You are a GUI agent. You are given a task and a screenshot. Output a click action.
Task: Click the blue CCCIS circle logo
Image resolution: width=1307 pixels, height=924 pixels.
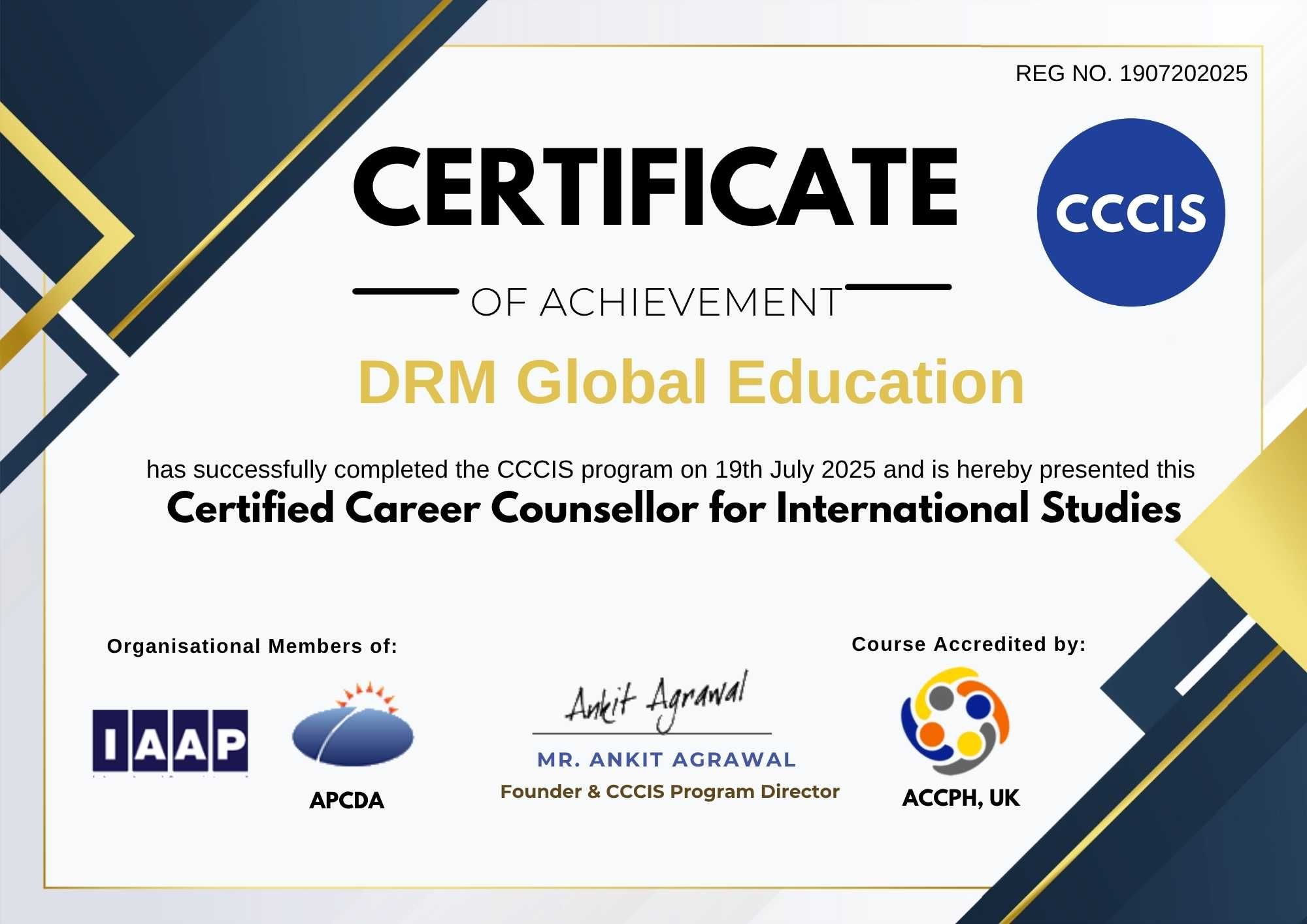tap(1131, 212)
